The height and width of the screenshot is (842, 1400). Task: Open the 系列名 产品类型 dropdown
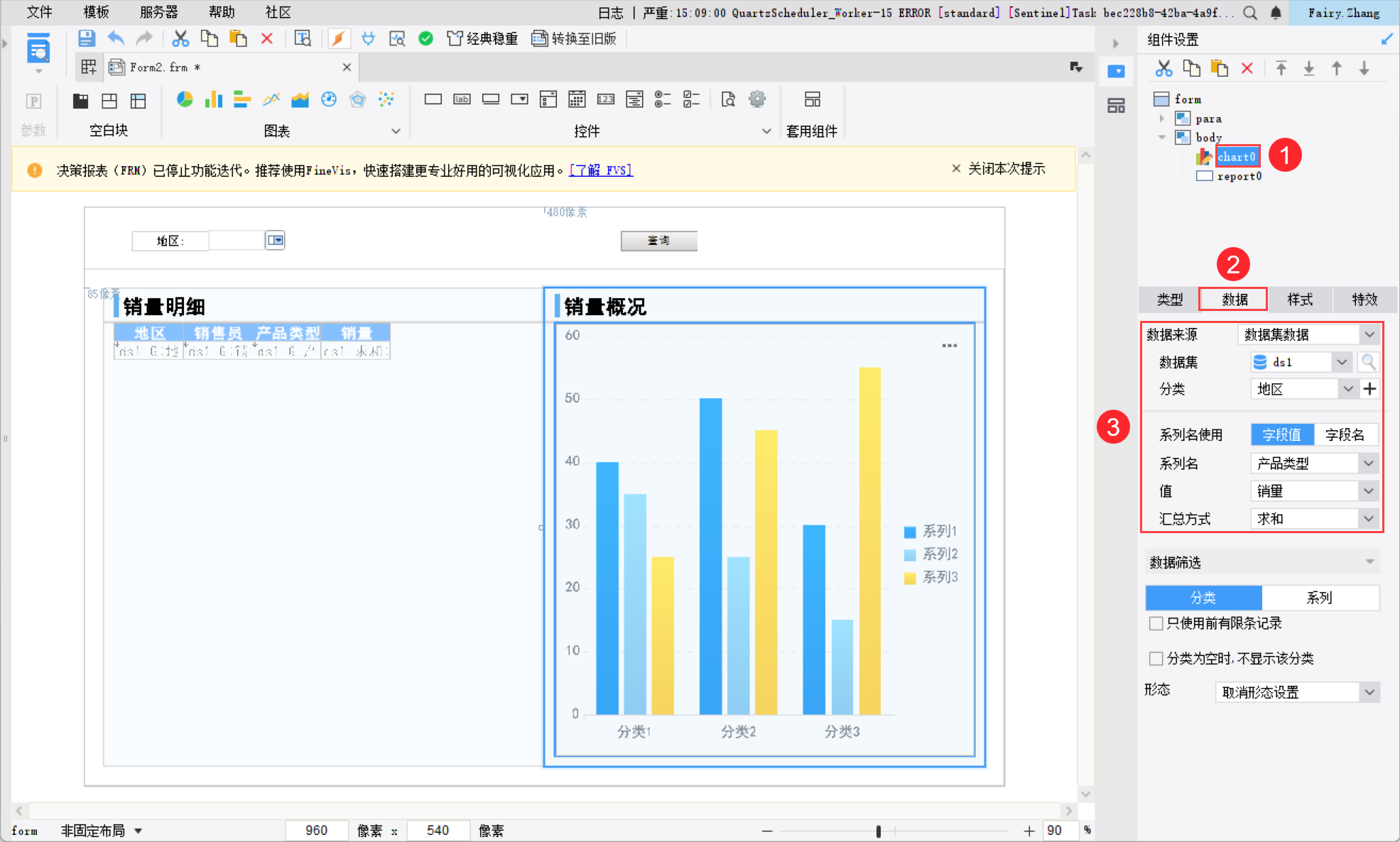[1368, 464]
